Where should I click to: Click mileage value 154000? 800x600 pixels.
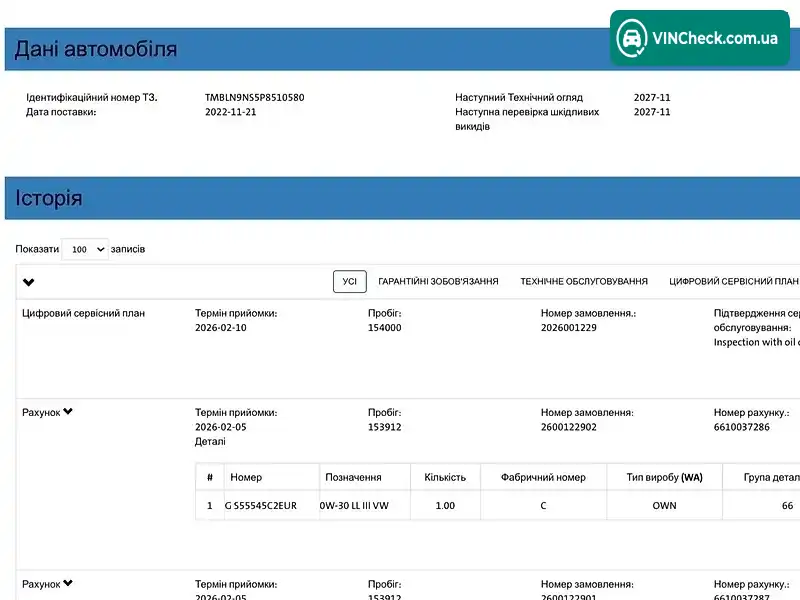point(385,328)
